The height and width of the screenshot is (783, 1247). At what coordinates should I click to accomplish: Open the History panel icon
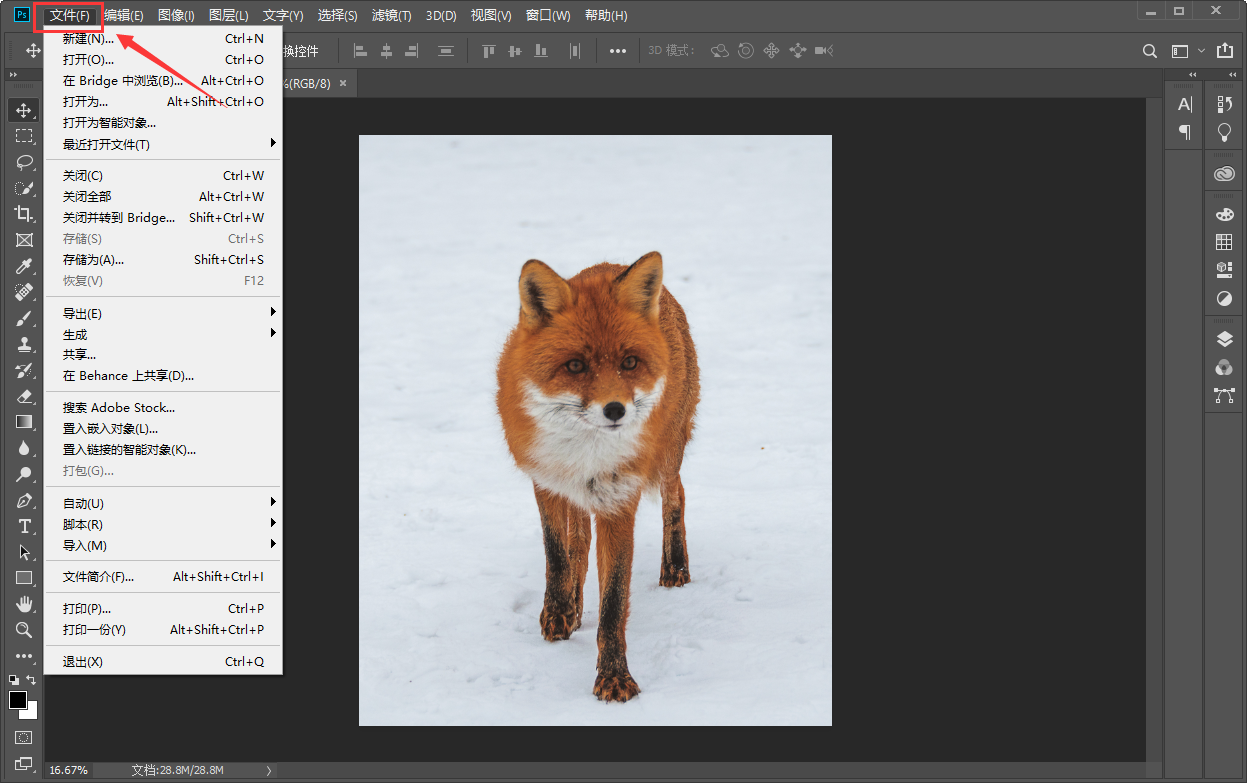1224,104
